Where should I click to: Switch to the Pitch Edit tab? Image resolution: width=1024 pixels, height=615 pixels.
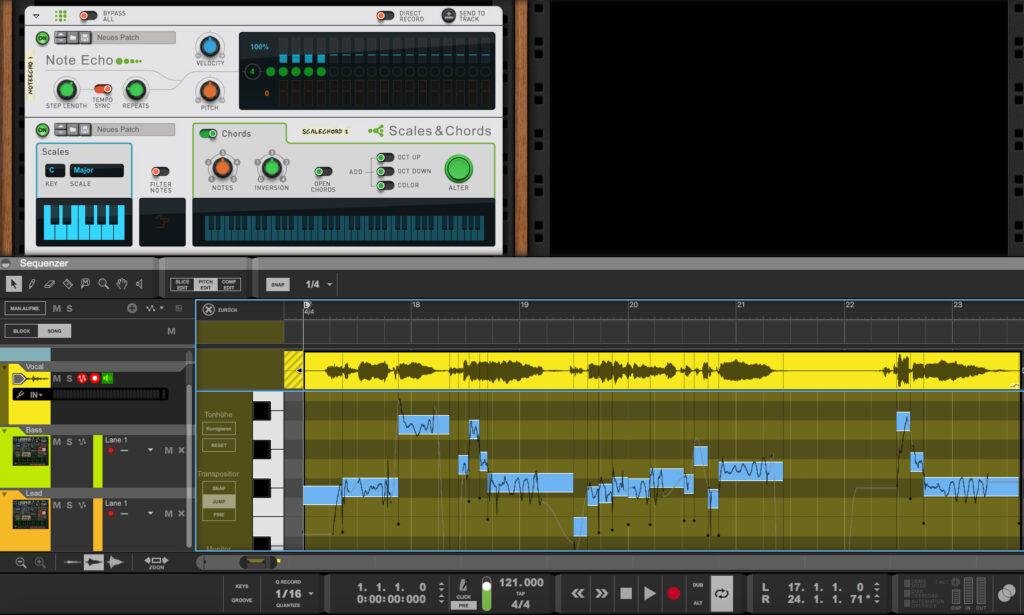pyautogui.click(x=207, y=284)
